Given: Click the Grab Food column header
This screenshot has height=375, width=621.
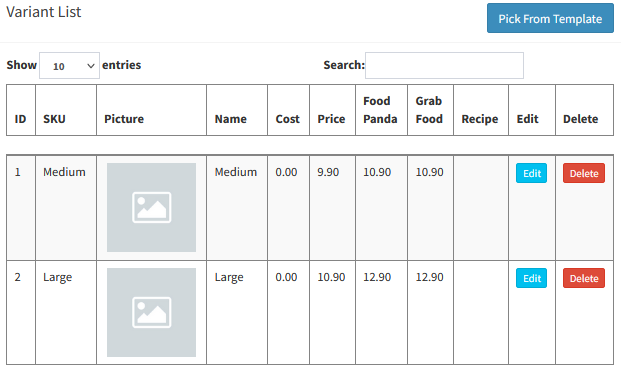Looking at the screenshot, I should [431, 110].
